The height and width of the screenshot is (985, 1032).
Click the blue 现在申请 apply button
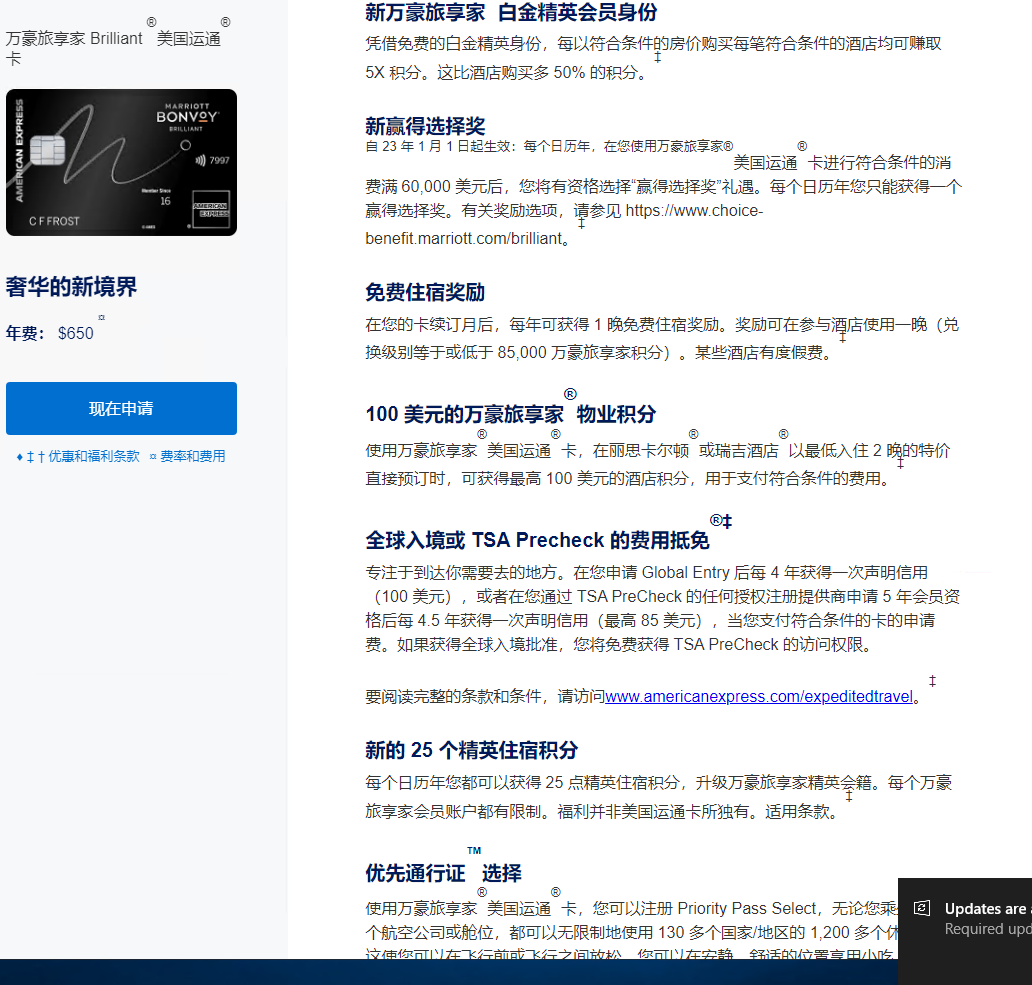pos(121,408)
